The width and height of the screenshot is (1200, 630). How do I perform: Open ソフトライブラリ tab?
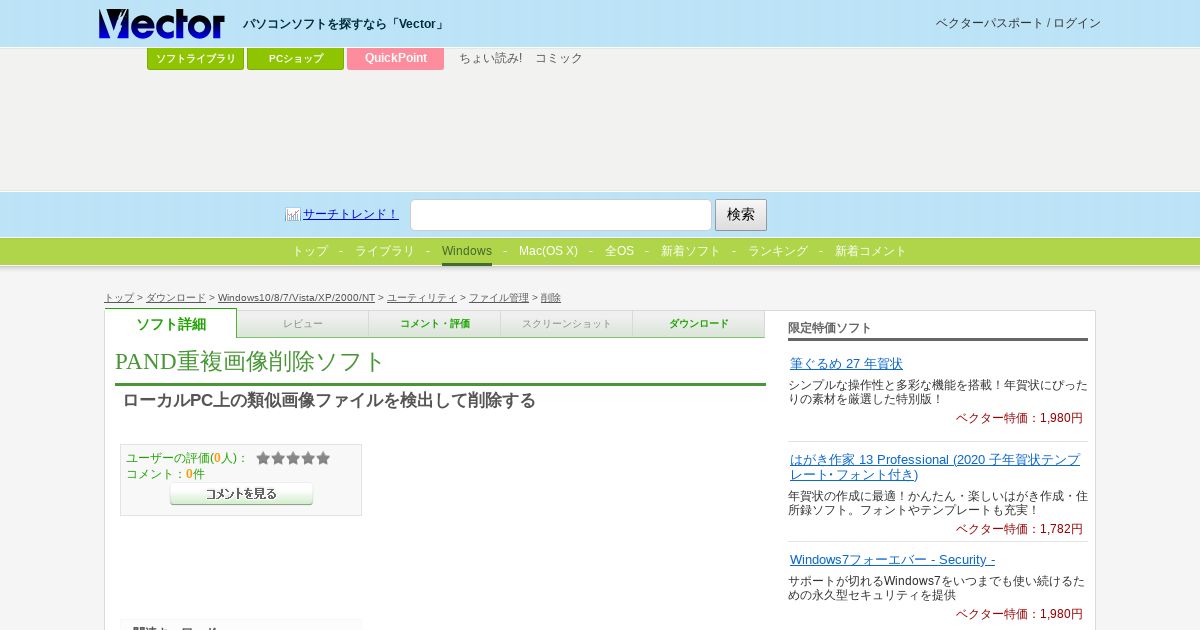[195, 58]
